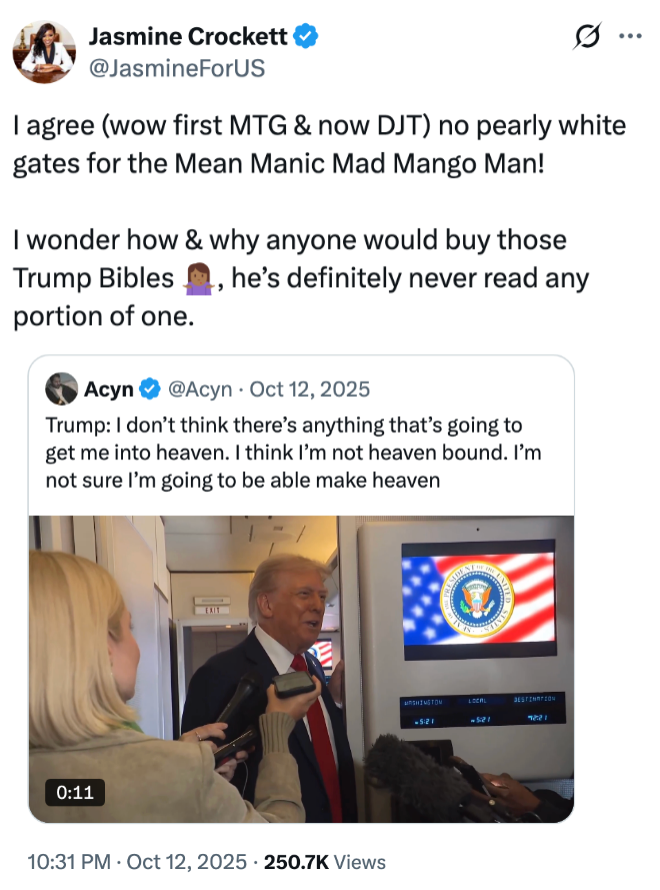This screenshot has height=890, width=660.
Task: Open the three-dot more options menu
Action: point(629,37)
